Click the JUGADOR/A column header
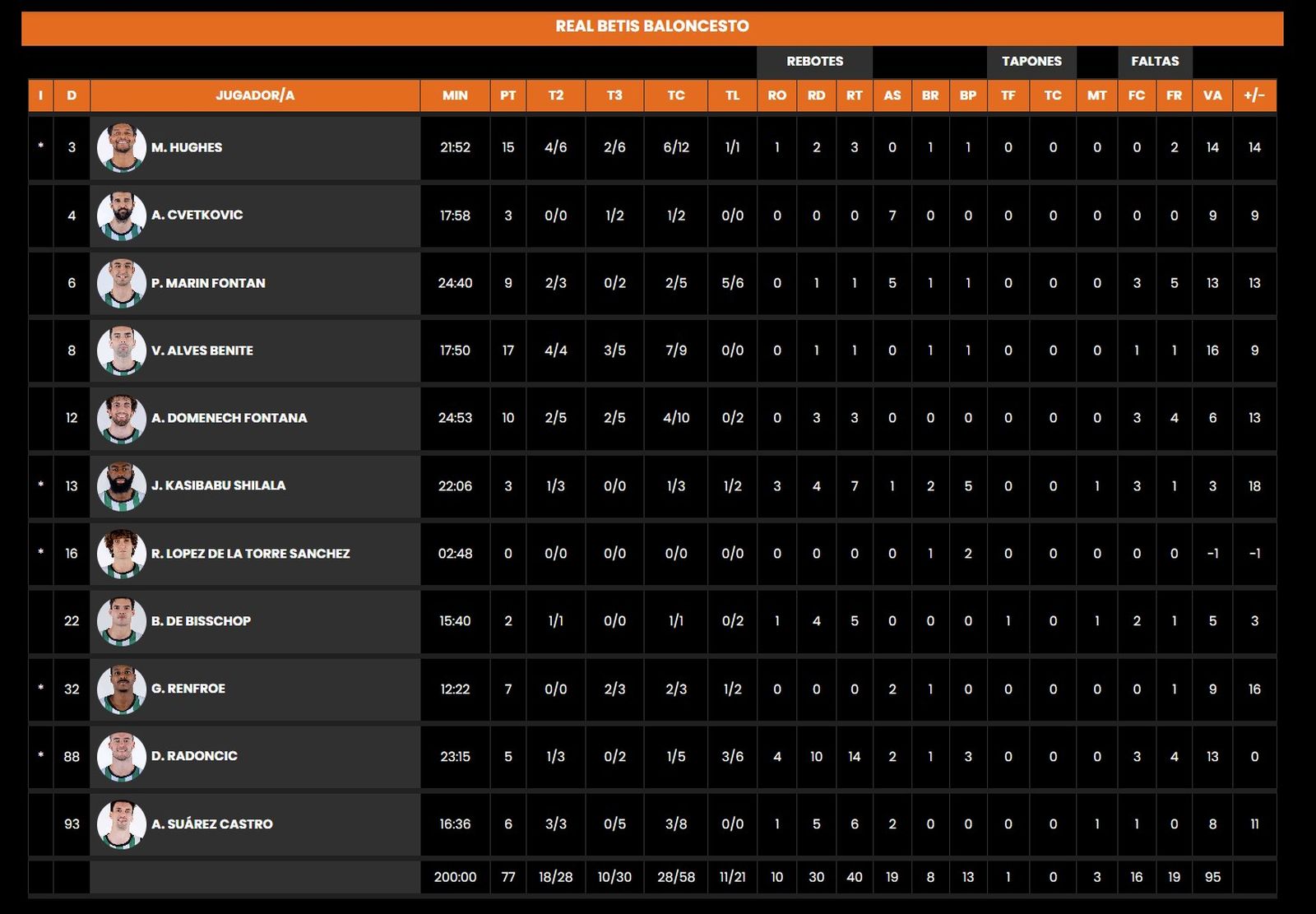1316x914 pixels. click(255, 95)
